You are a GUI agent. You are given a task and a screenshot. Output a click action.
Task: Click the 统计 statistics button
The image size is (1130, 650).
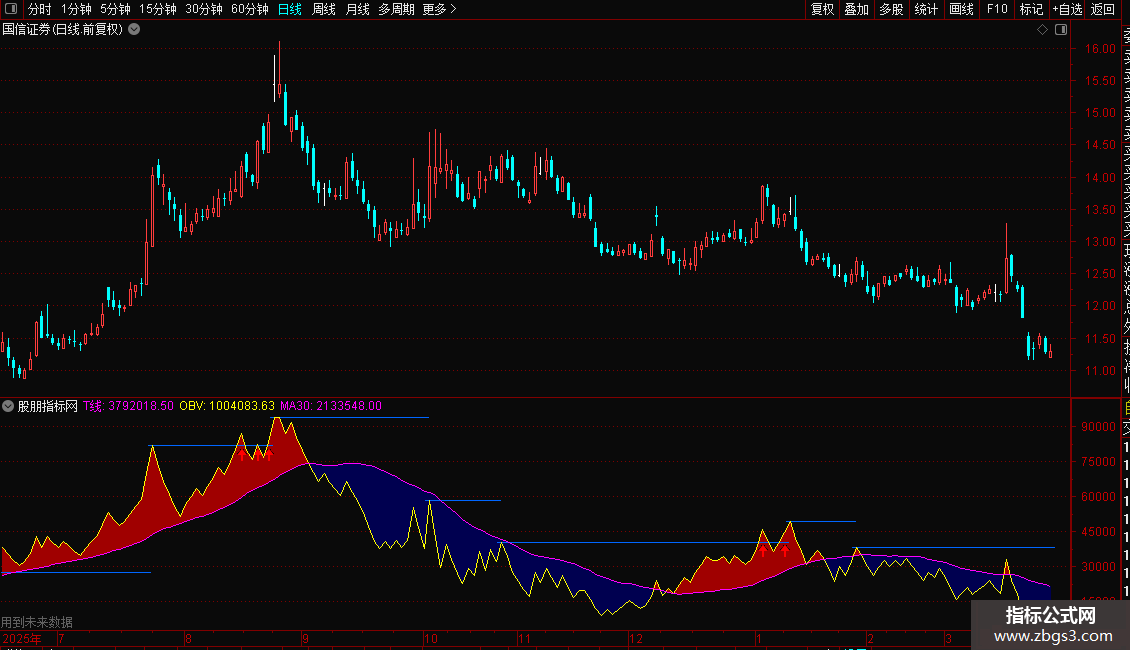click(x=926, y=9)
